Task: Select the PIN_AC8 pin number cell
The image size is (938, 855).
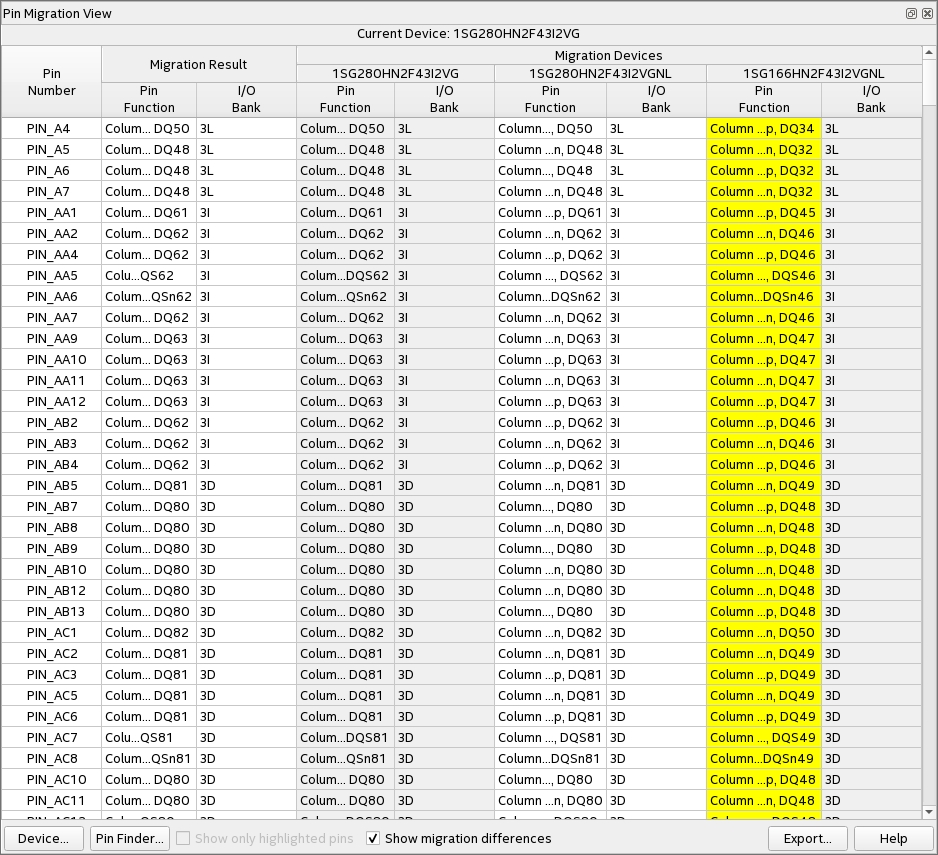Action: pyautogui.click(x=51, y=759)
